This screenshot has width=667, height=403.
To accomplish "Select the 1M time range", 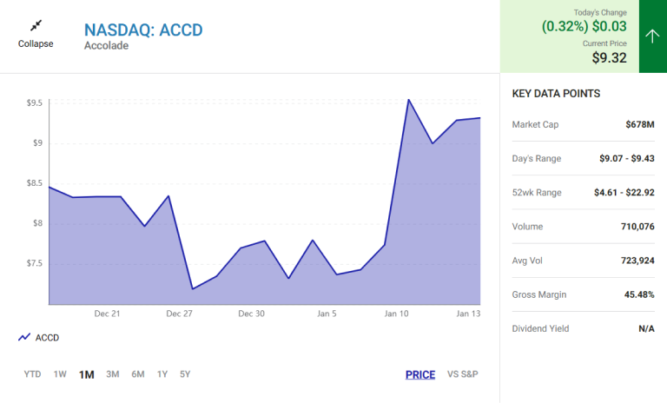I will (87, 375).
